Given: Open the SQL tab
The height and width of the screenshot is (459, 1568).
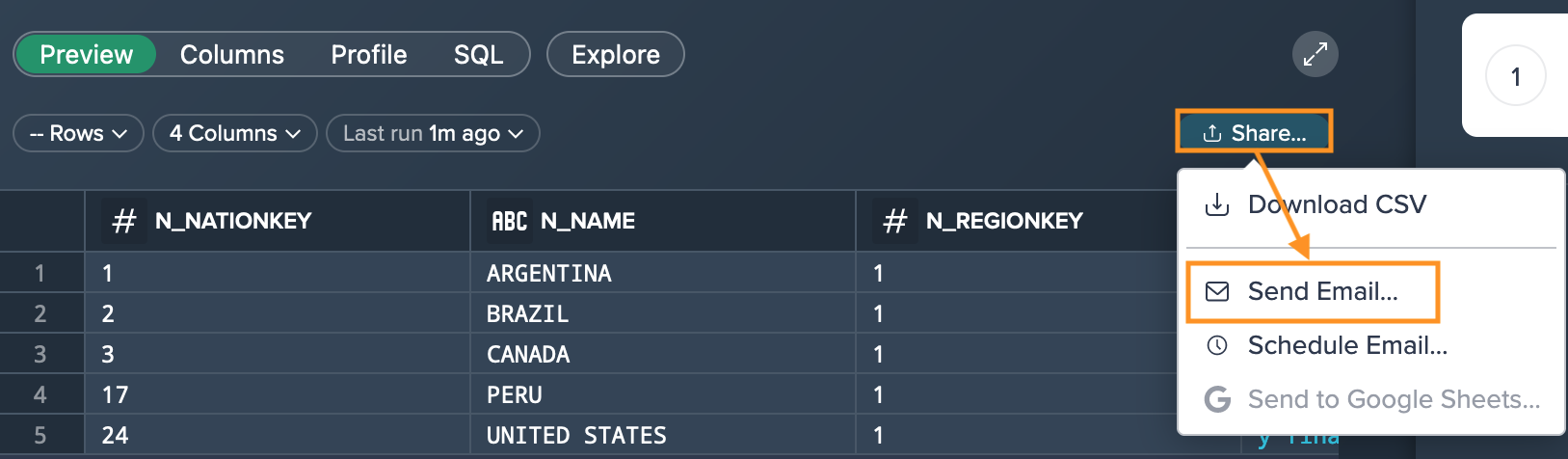Looking at the screenshot, I should click(x=479, y=54).
